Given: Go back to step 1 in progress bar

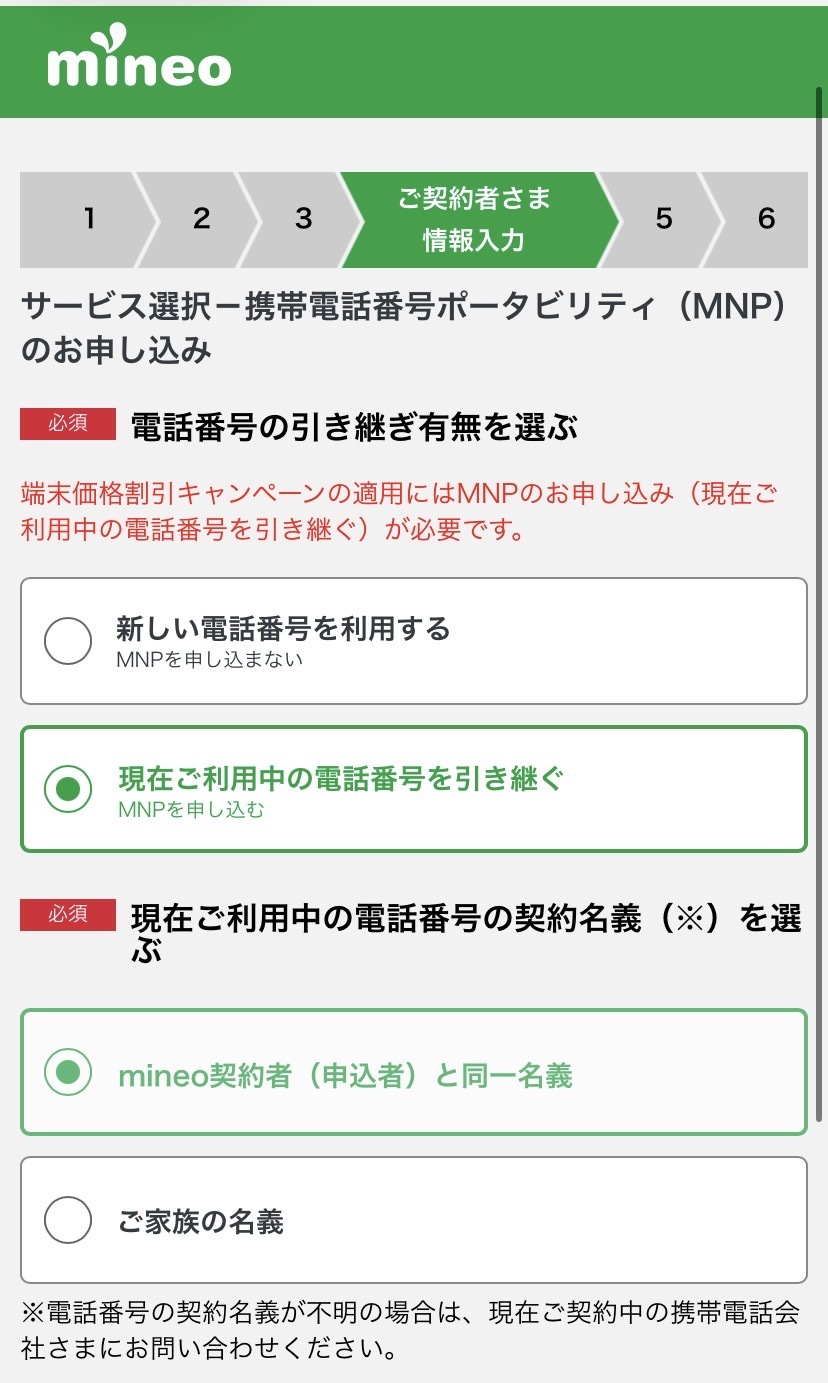Looking at the screenshot, I should pyautogui.click(x=88, y=219).
